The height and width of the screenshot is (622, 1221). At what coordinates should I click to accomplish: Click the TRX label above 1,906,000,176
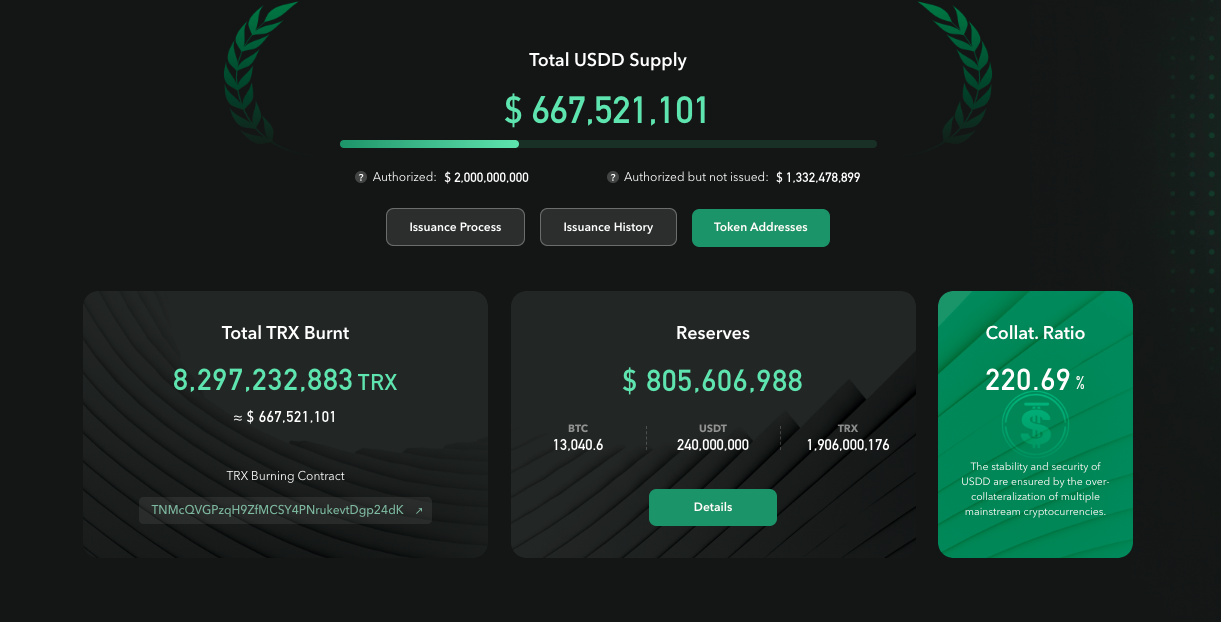click(848, 428)
